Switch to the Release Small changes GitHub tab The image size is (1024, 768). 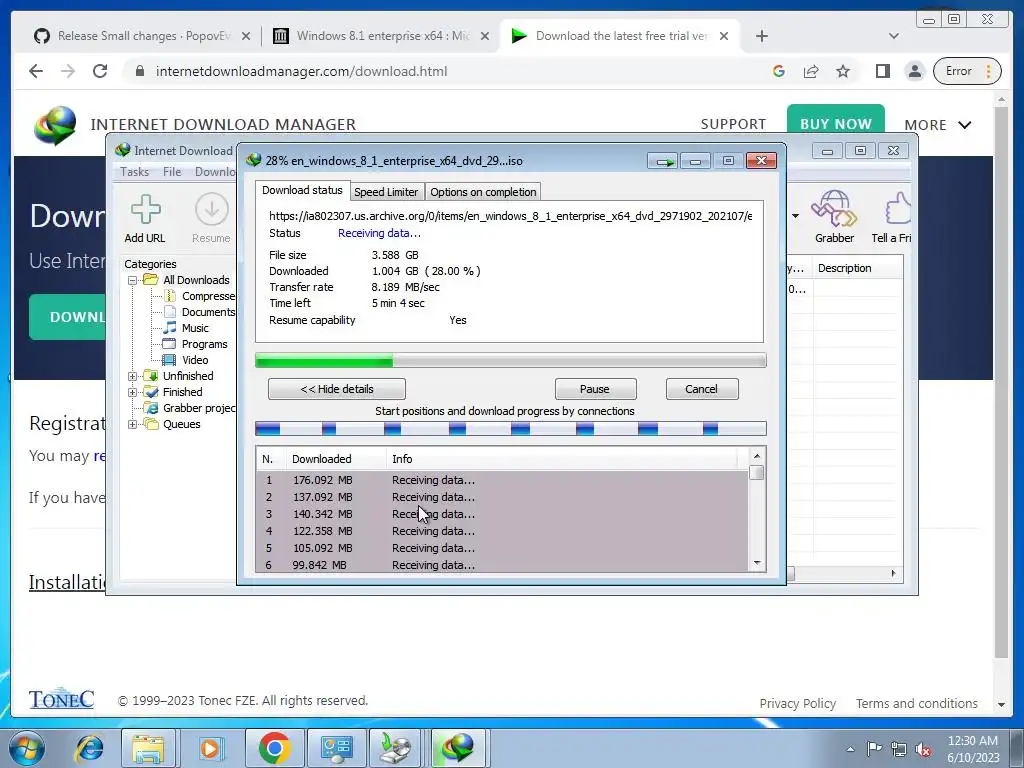(142, 36)
